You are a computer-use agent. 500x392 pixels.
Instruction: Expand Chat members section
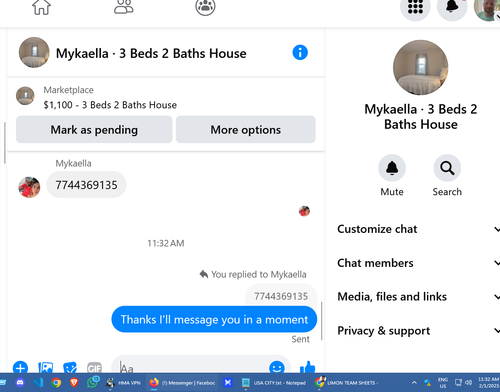coord(418,263)
